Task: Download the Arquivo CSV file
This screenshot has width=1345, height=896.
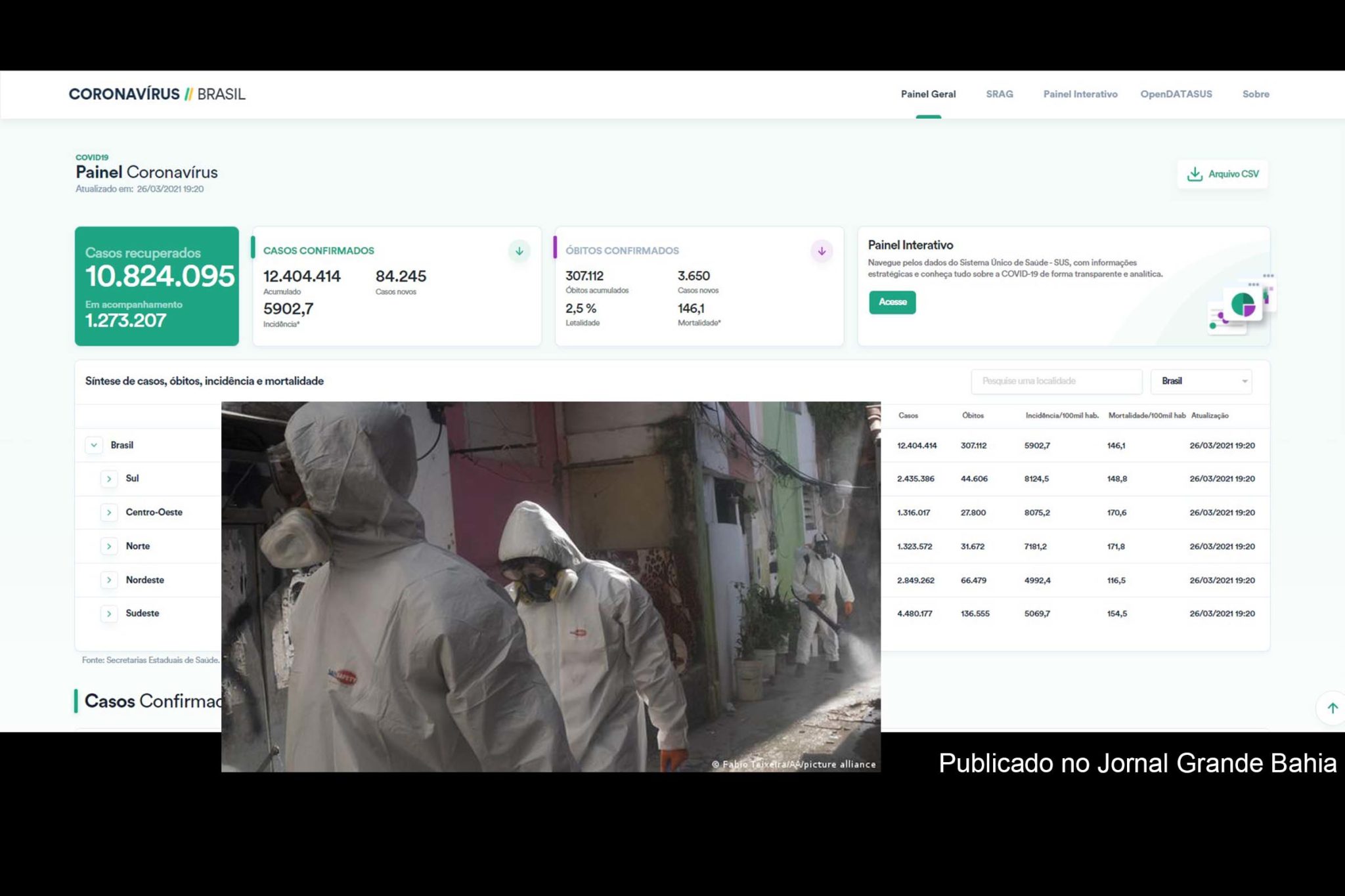Action: click(x=1222, y=174)
